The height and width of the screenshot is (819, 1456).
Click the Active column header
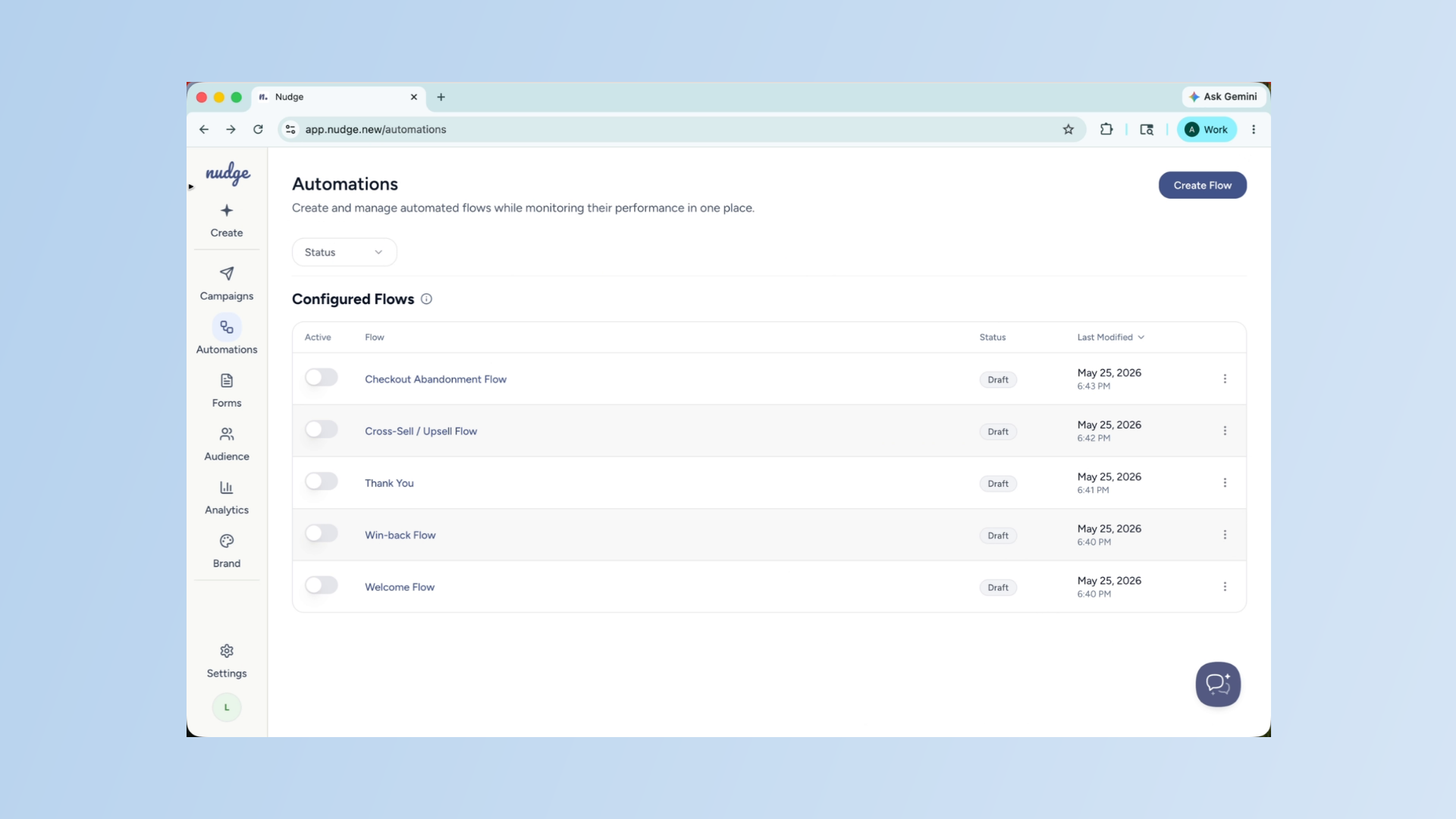coord(318,337)
